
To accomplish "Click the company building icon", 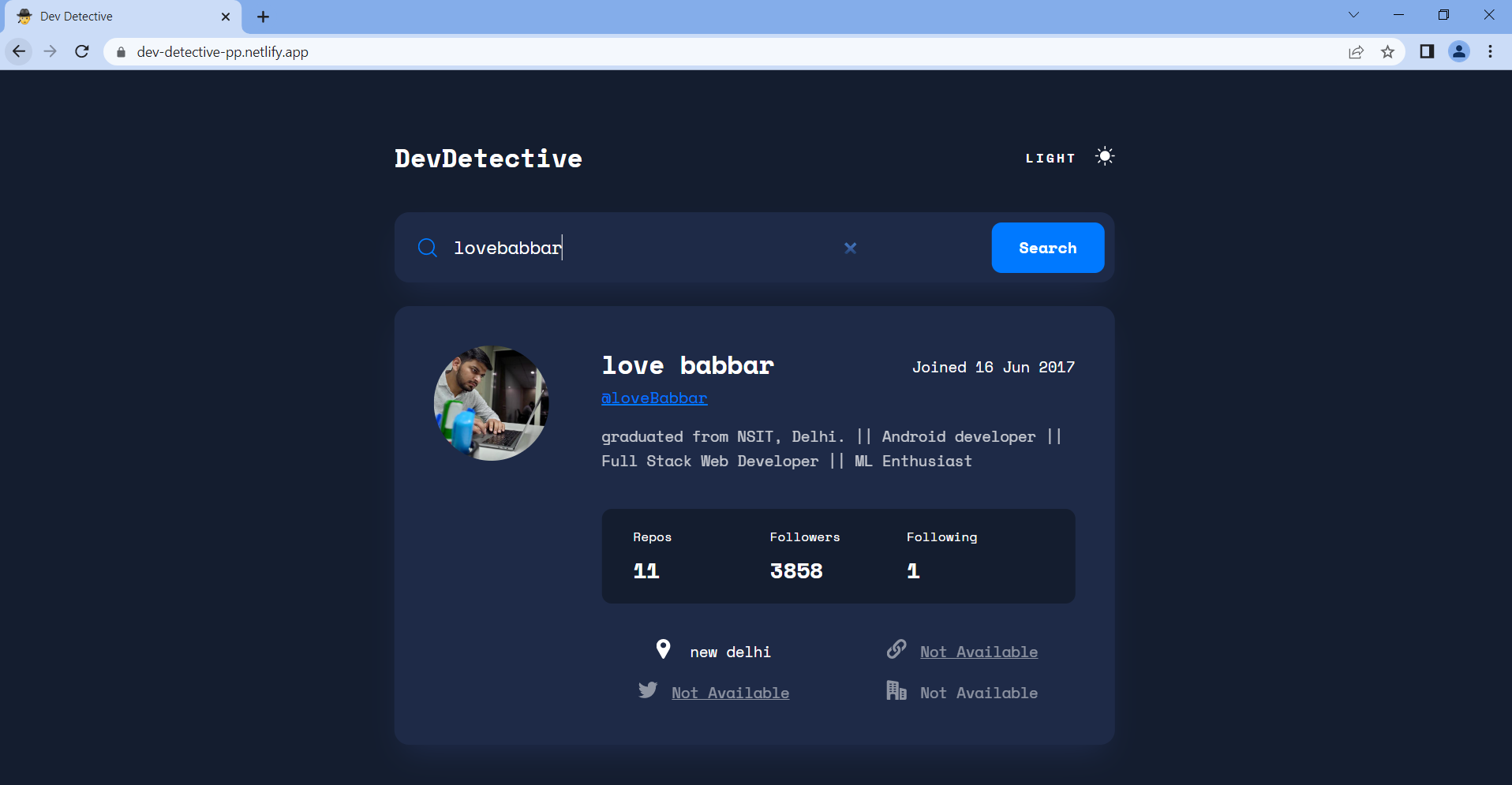I will tap(896, 690).
